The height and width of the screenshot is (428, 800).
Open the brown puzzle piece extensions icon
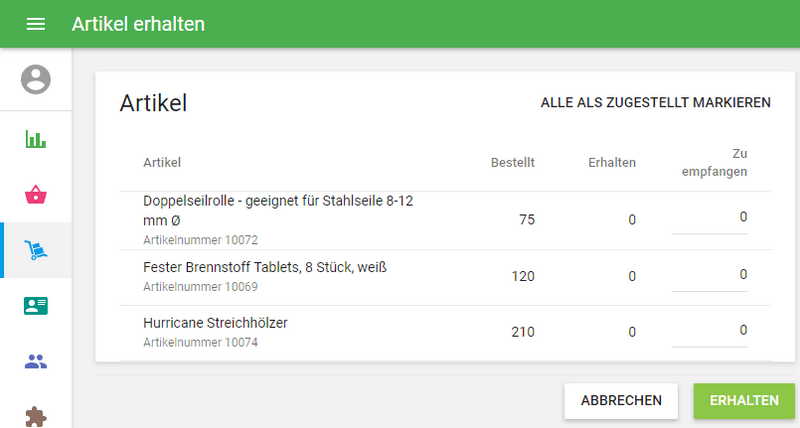point(36,415)
